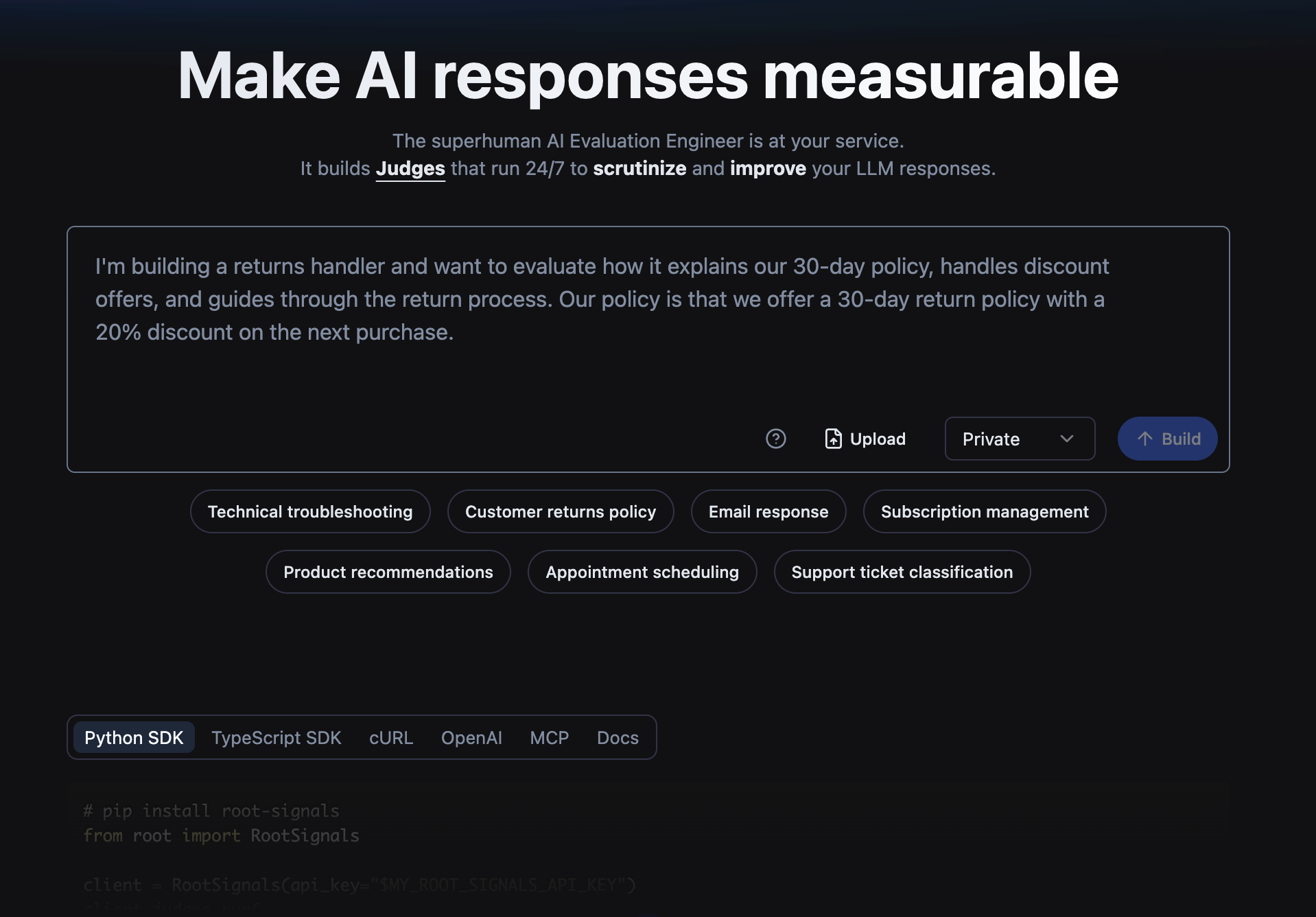The image size is (1316, 917).
Task: Choose the Product recommendations chip
Action: [x=388, y=572]
